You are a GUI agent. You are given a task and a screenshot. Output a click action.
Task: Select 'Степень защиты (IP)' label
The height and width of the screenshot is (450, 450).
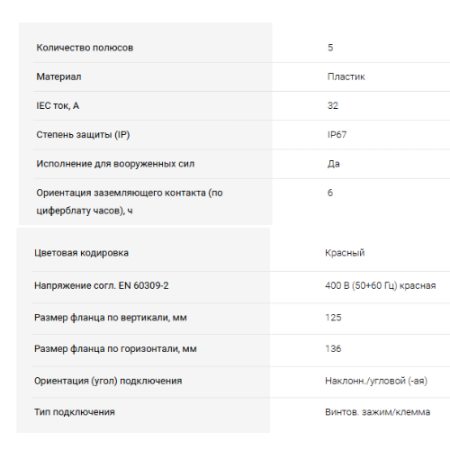pyautogui.click(x=83, y=135)
